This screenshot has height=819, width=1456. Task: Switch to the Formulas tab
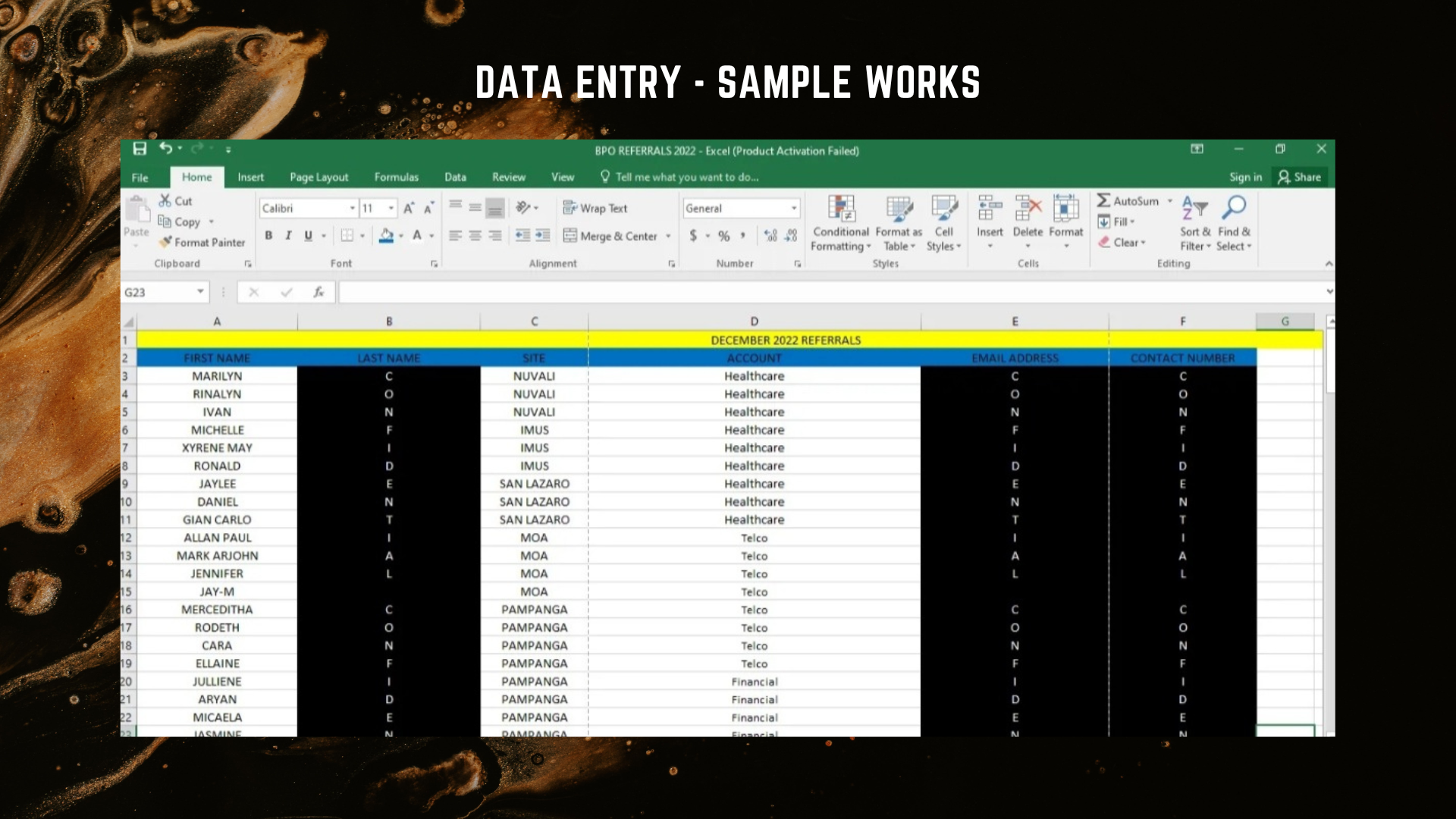click(396, 177)
